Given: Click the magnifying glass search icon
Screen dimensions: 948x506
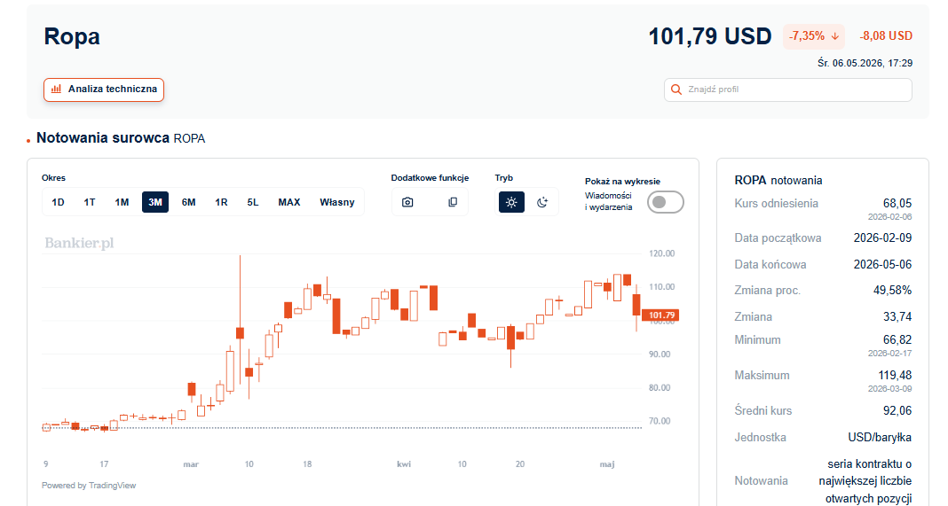Looking at the screenshot, I should (x=677, y=89).
